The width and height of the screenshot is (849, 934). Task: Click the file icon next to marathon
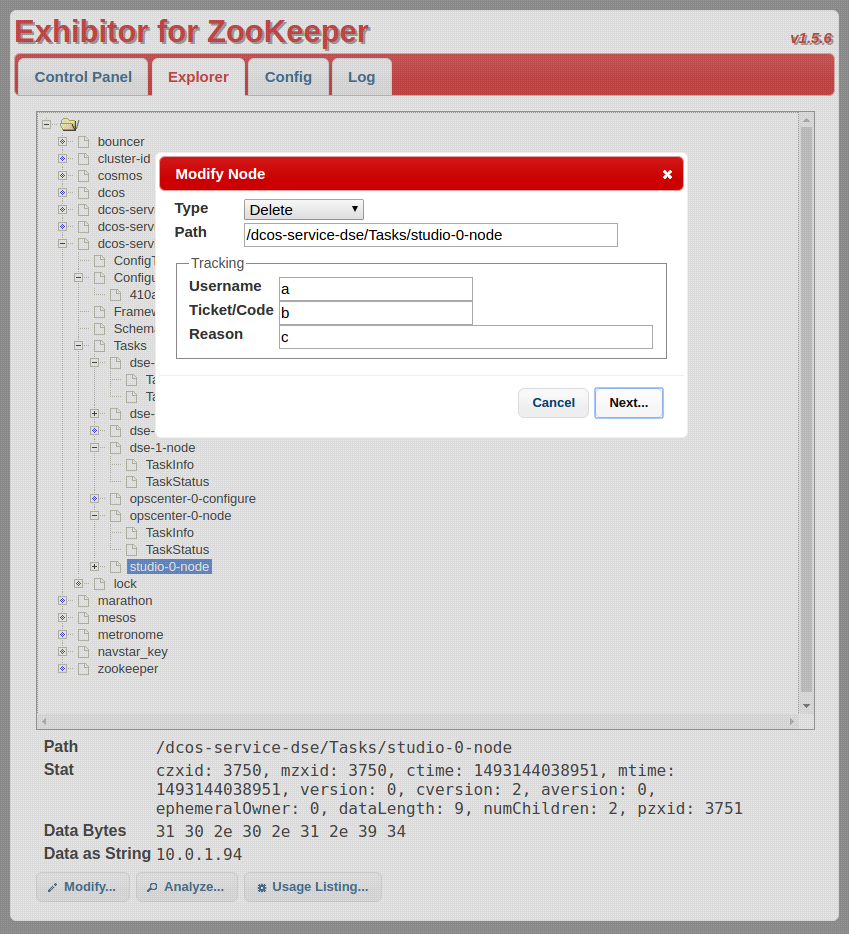point(83,601)
